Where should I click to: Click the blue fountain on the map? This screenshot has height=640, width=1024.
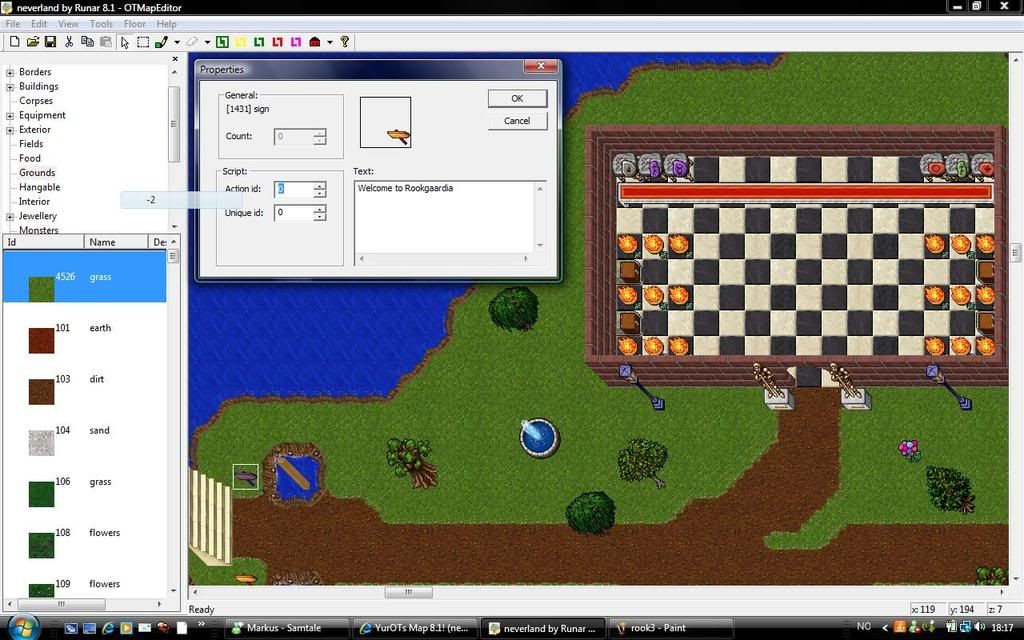[539, 437]
